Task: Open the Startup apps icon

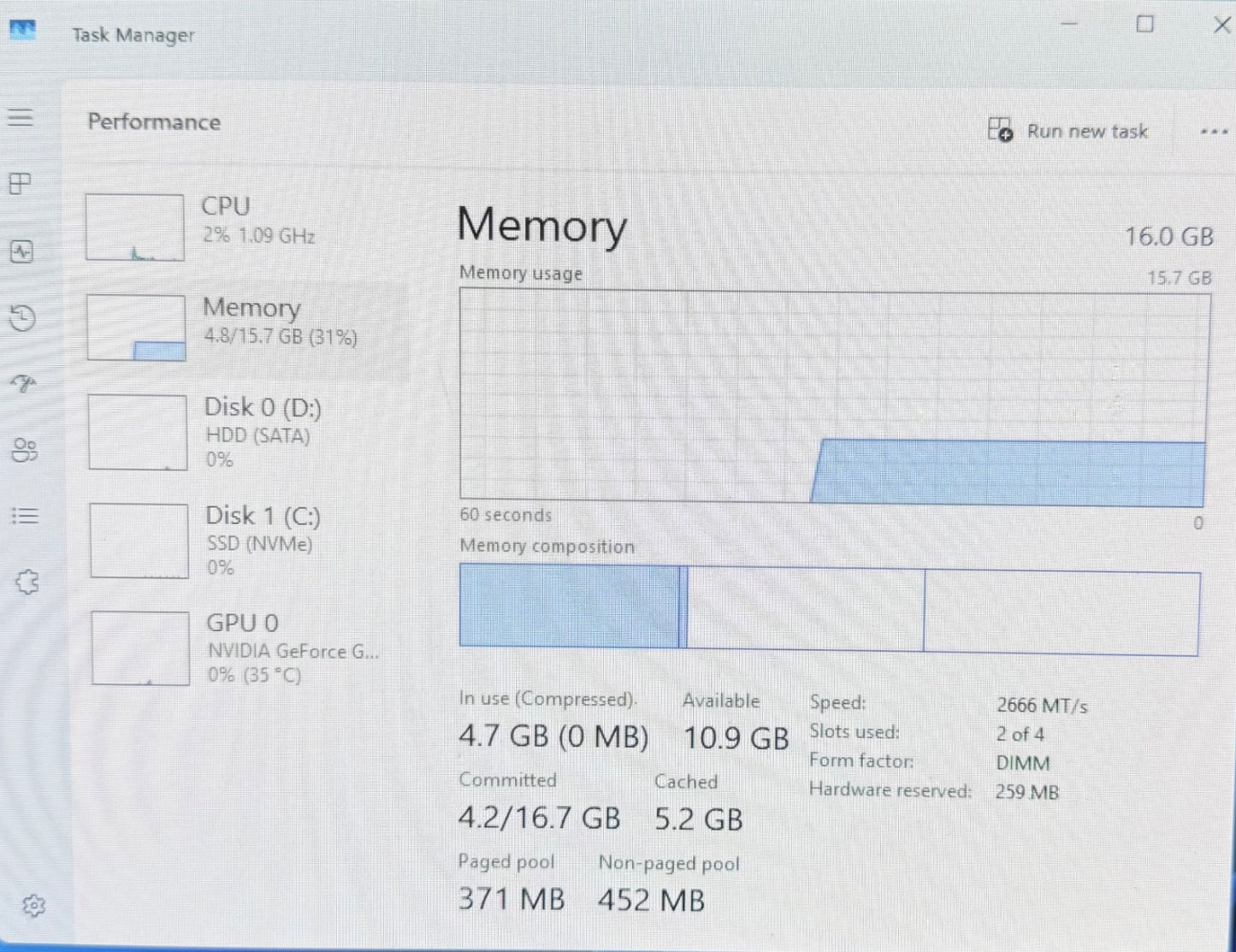Action: tap(23, 383)
